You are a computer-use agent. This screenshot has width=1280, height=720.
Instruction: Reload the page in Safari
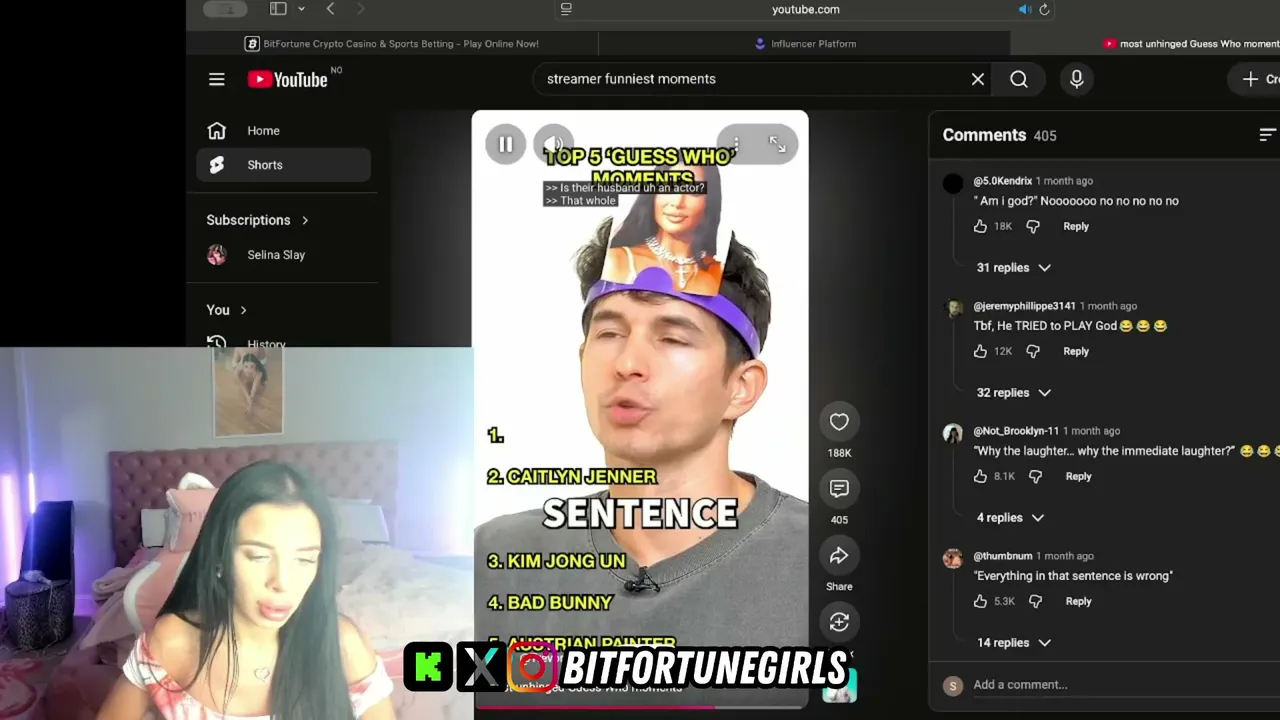[1044, 9]
